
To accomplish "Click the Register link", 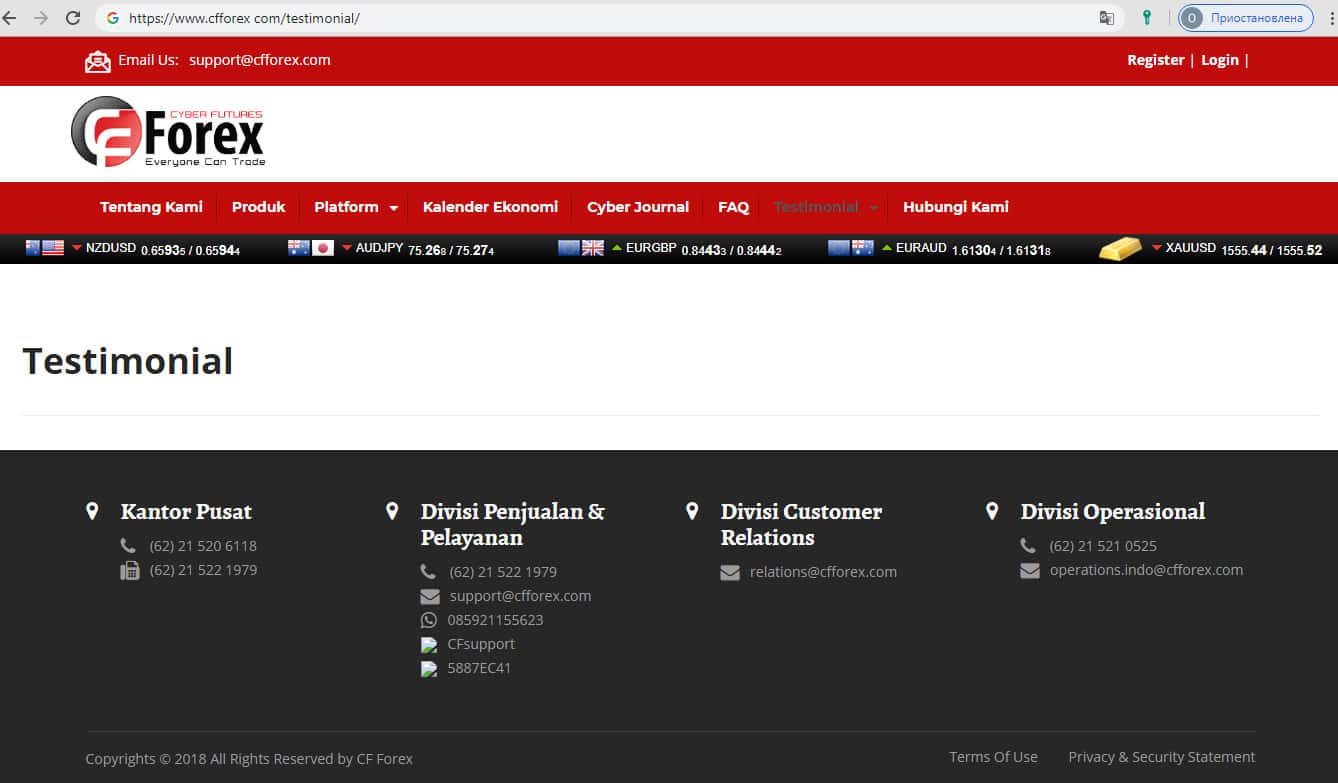I will click(x=1155, y=60).
